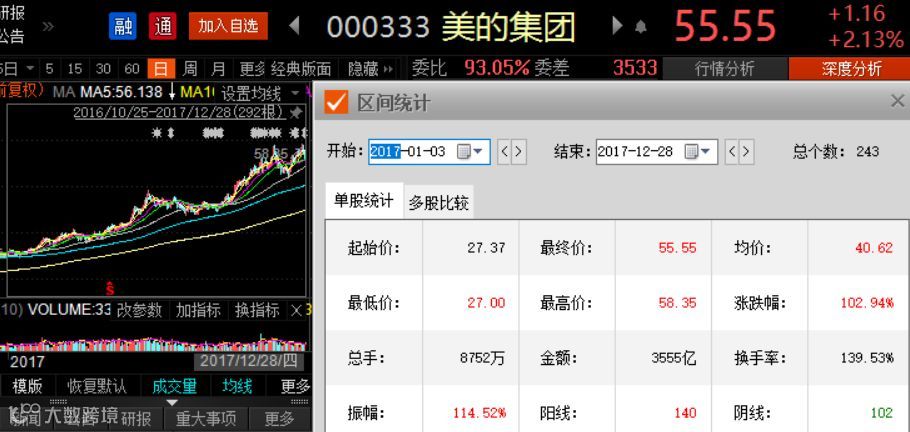The image size is (910, 432).
Task: Click the 振幅 value 114.52%
Action: pos(479,413)
